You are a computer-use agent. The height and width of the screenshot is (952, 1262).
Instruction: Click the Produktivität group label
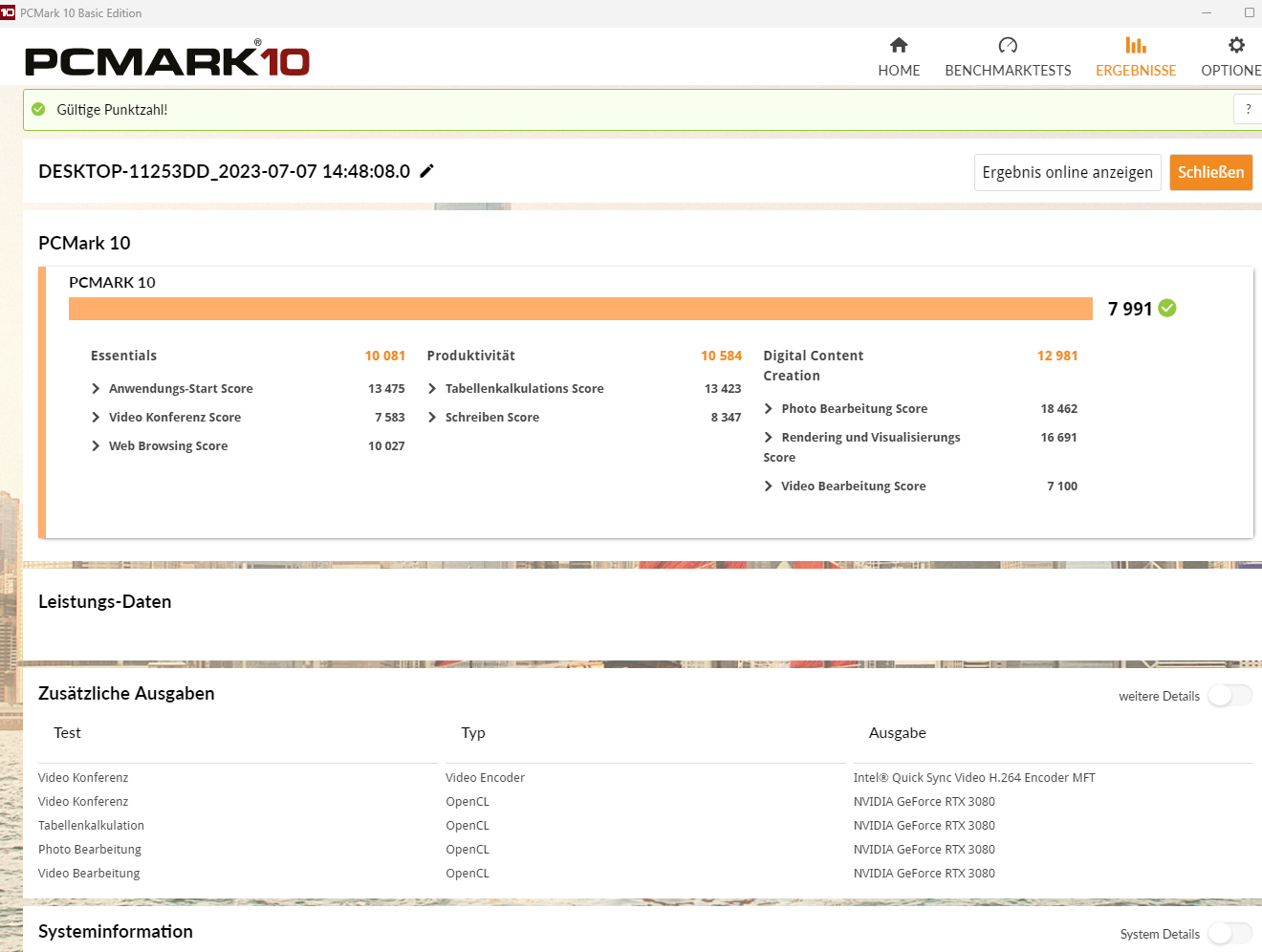(470, 356)
